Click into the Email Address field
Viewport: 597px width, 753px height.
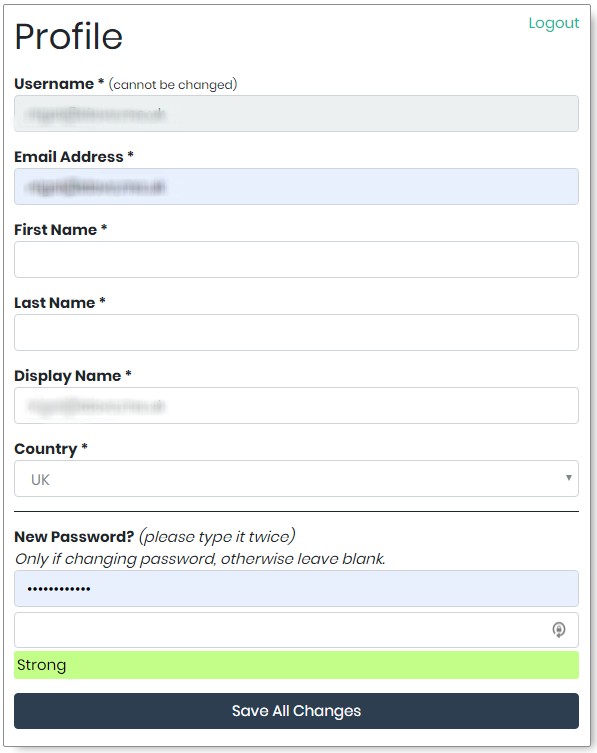[296, 187]
